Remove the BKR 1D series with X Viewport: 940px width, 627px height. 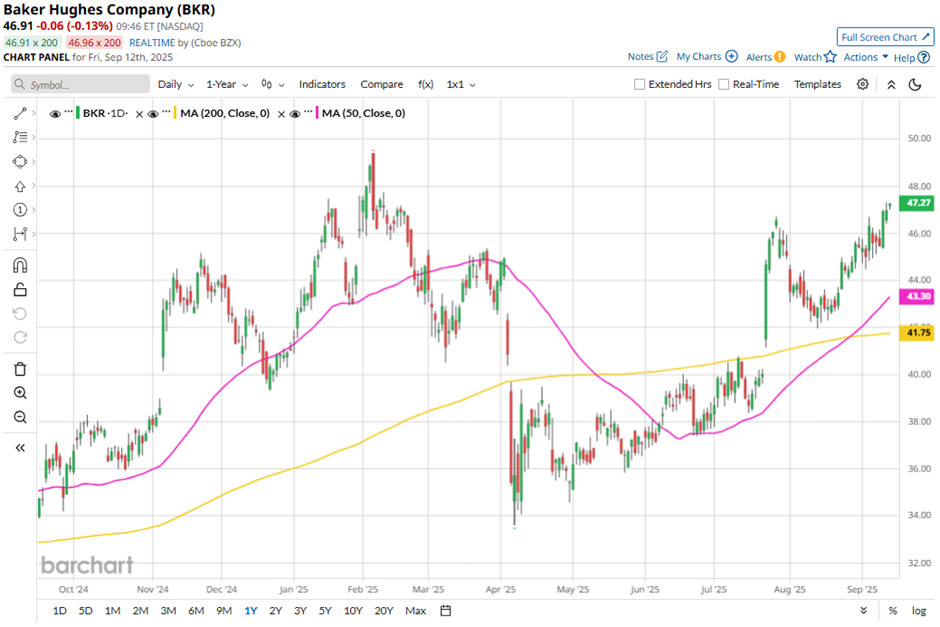click(x=139, y=114)
